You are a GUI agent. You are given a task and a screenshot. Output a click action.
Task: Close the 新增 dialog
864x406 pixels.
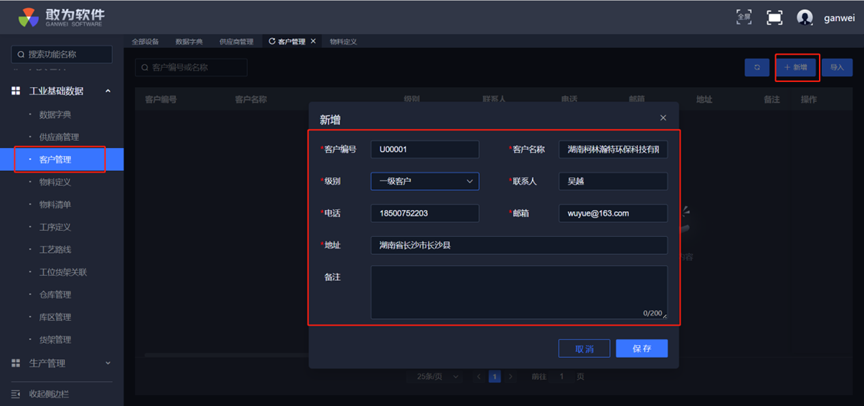(663, 118)
